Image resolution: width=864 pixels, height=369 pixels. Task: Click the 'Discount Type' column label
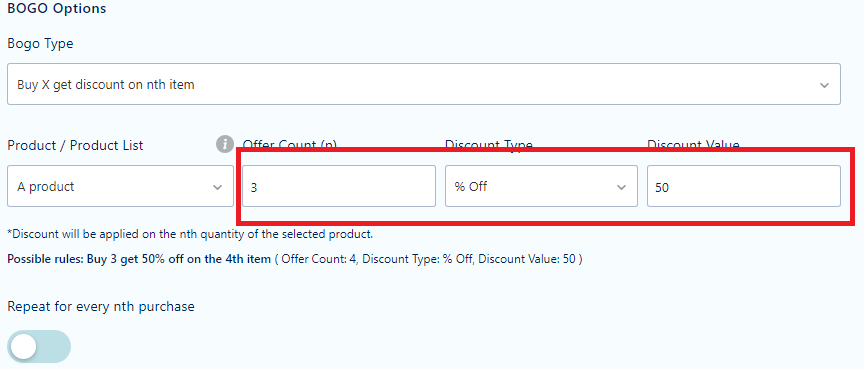(x=489, y=145)
